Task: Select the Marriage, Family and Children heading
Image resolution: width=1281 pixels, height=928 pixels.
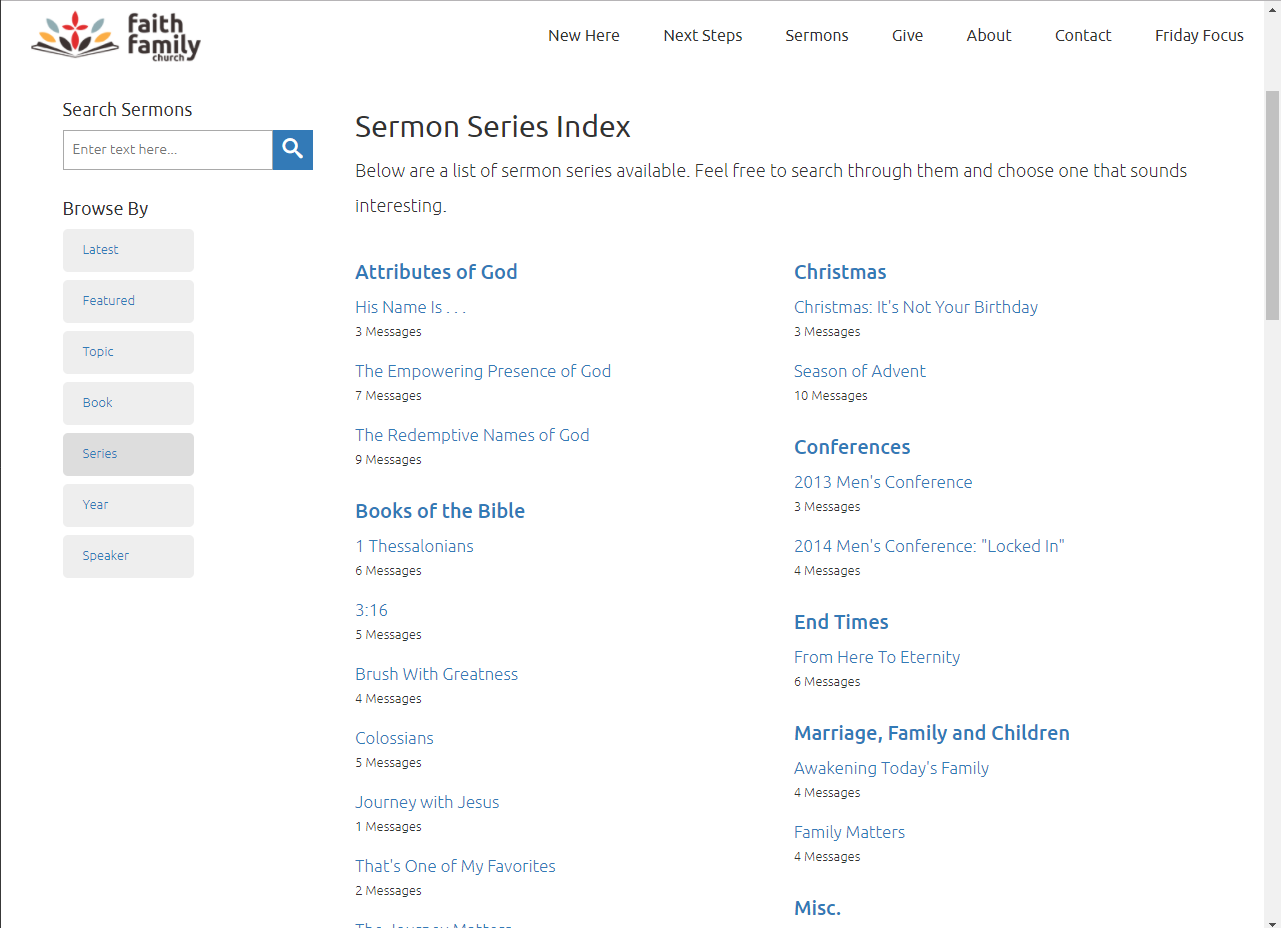Action: tap(932, 733)
